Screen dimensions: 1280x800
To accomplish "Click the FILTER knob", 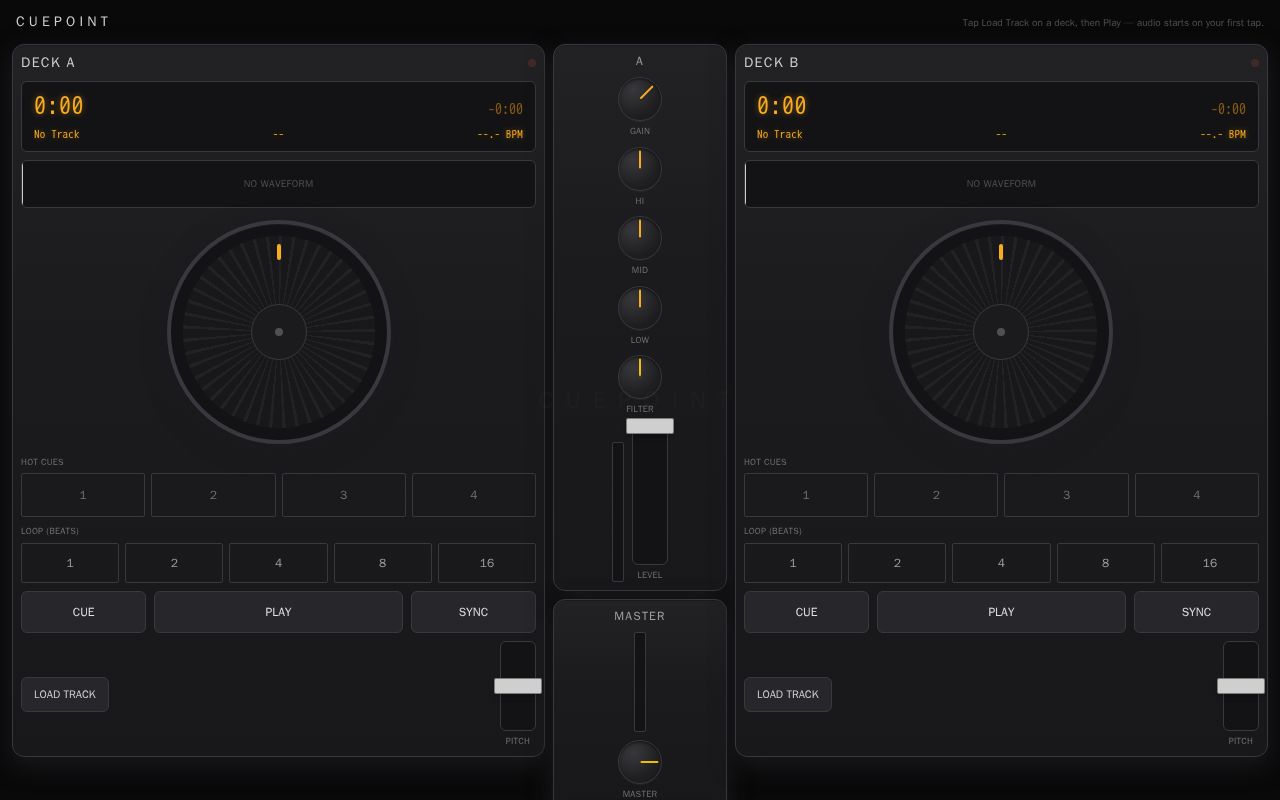I will click(640, 378).
